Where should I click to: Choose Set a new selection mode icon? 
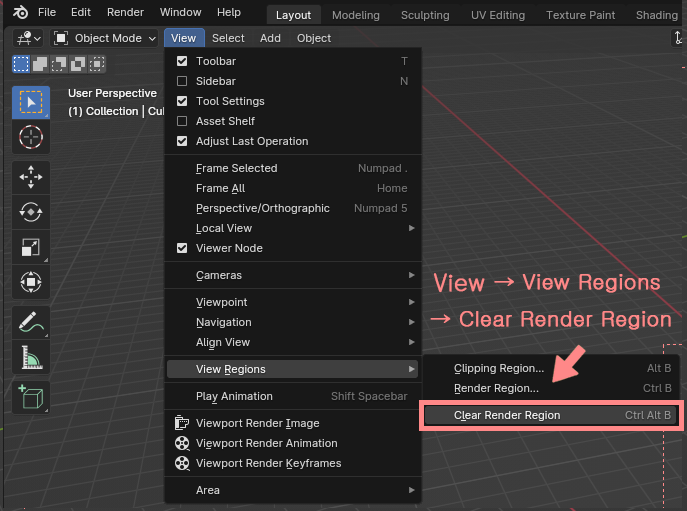coord(21,64)
